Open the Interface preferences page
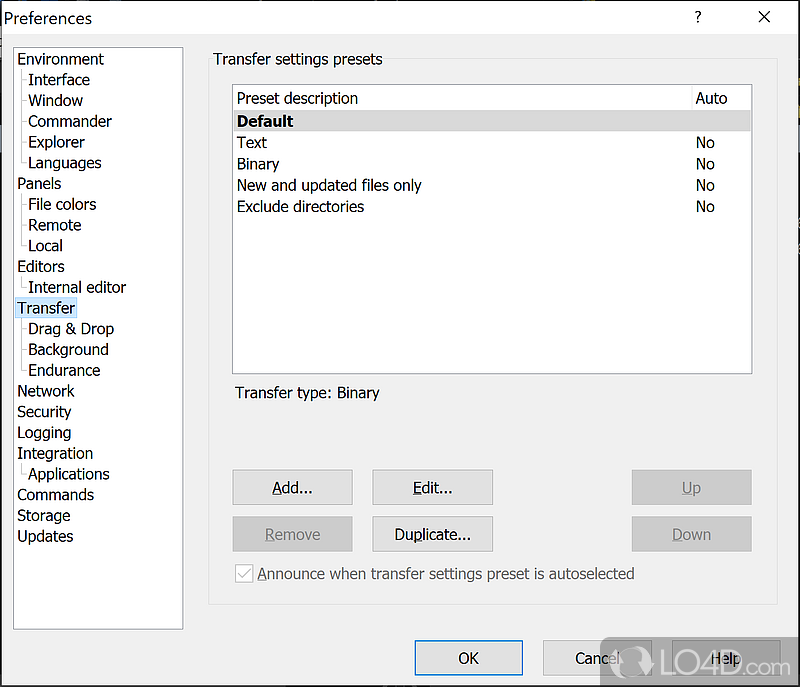The image size is (800, 687). coord(58,80)
